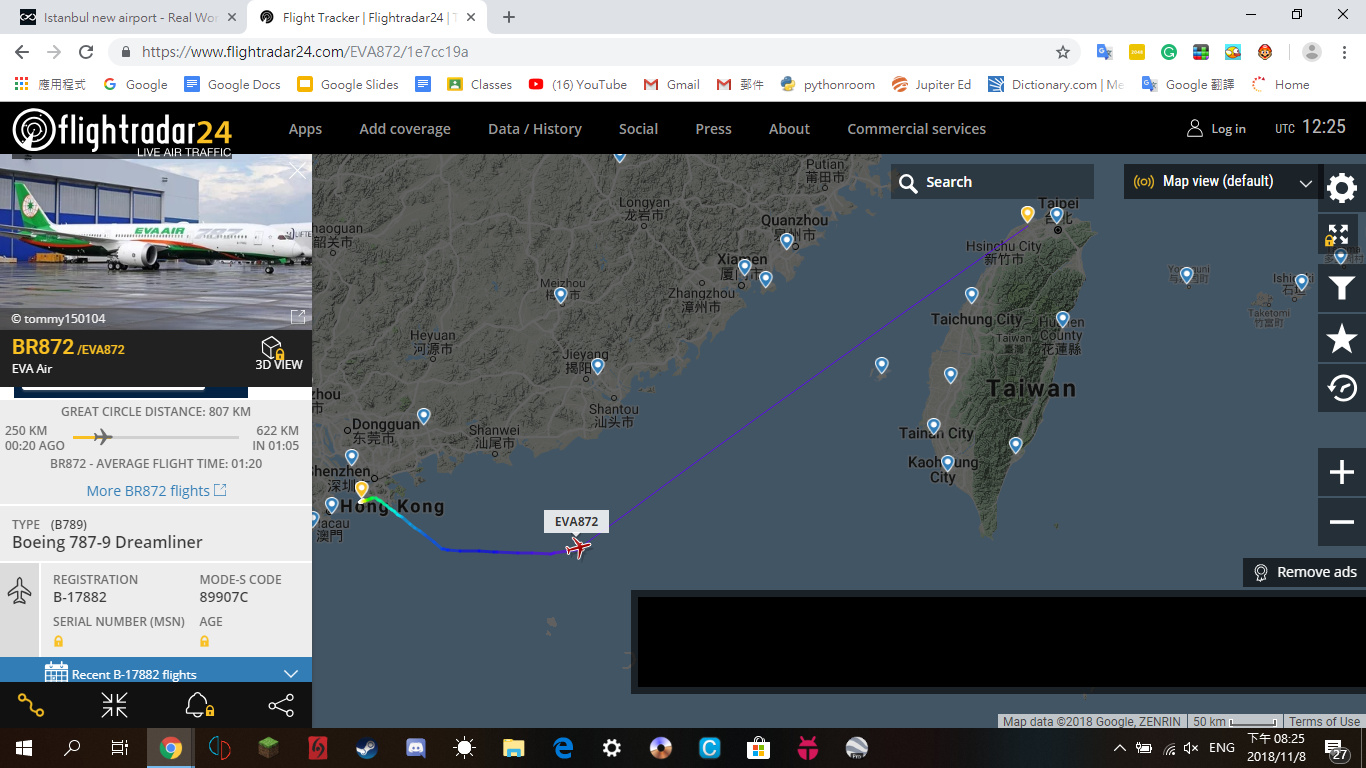Viewport: 1366px width, 768px height.
Task: Open the Google Docs bookmark
Action: click(232, 85)
